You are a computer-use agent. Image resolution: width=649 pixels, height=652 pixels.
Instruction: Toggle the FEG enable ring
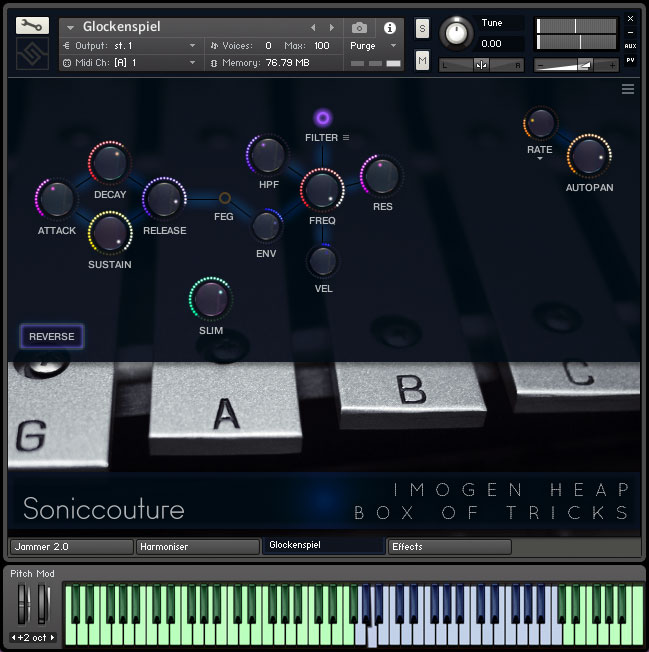pyautogui.click(x=225, y=198)
